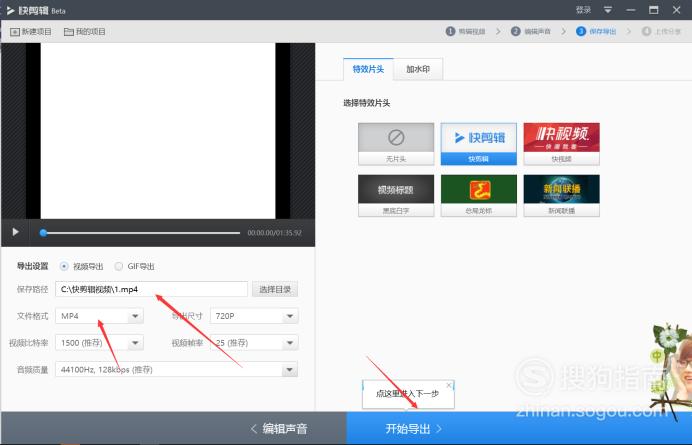The width and height of the screenshot is (692, 445).
Task: Open the 文件格式 MP4 dropdown
Action: tap(99, 316)
